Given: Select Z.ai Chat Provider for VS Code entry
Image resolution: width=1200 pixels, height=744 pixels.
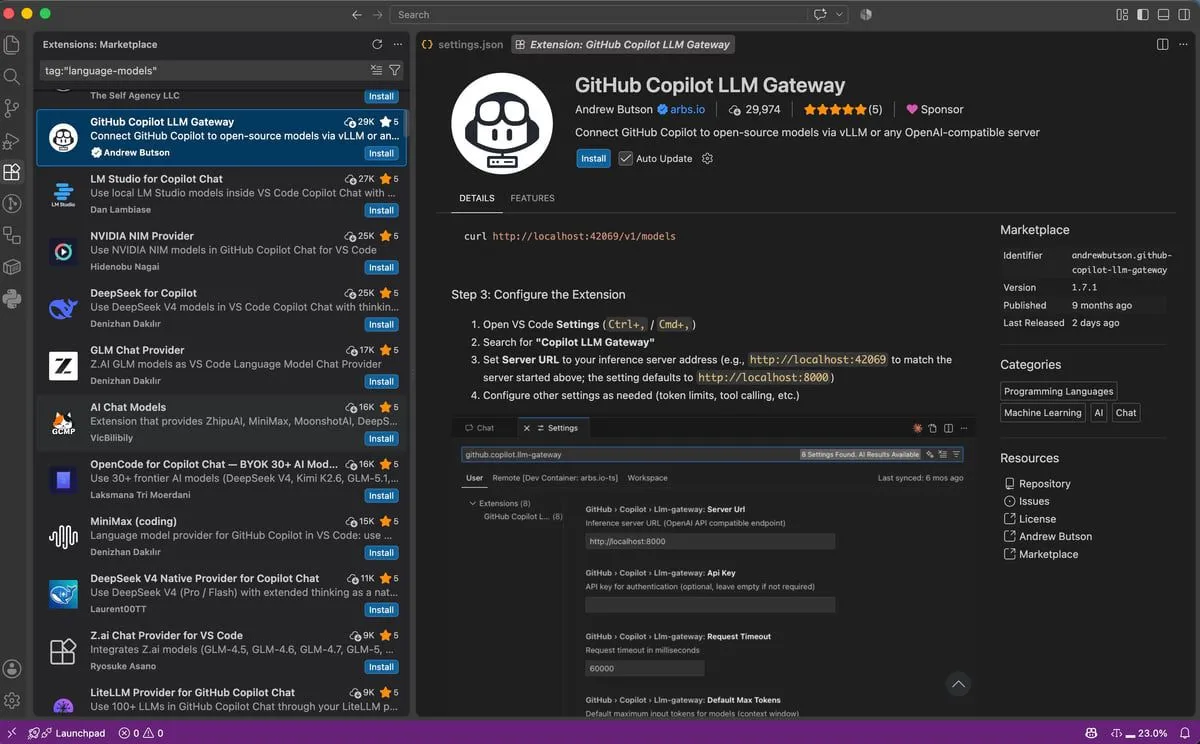Looking at the screenshot, I should [x=221, y=650].
